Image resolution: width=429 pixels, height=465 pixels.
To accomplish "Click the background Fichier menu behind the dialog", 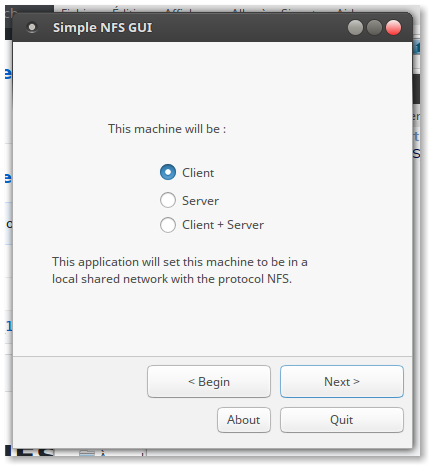I will [x=74, y=10].
